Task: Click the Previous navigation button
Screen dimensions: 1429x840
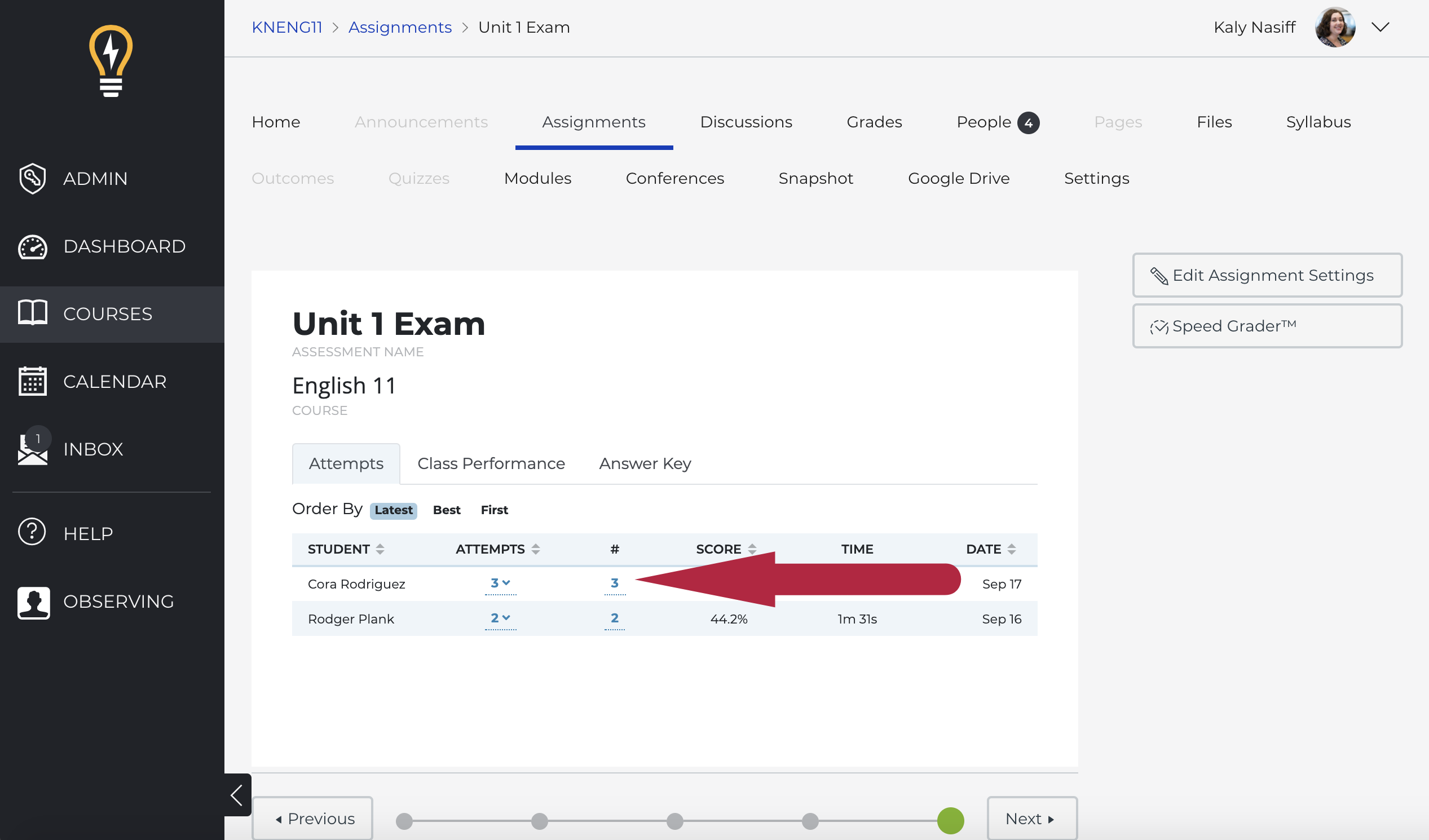Action: point(313,819)
